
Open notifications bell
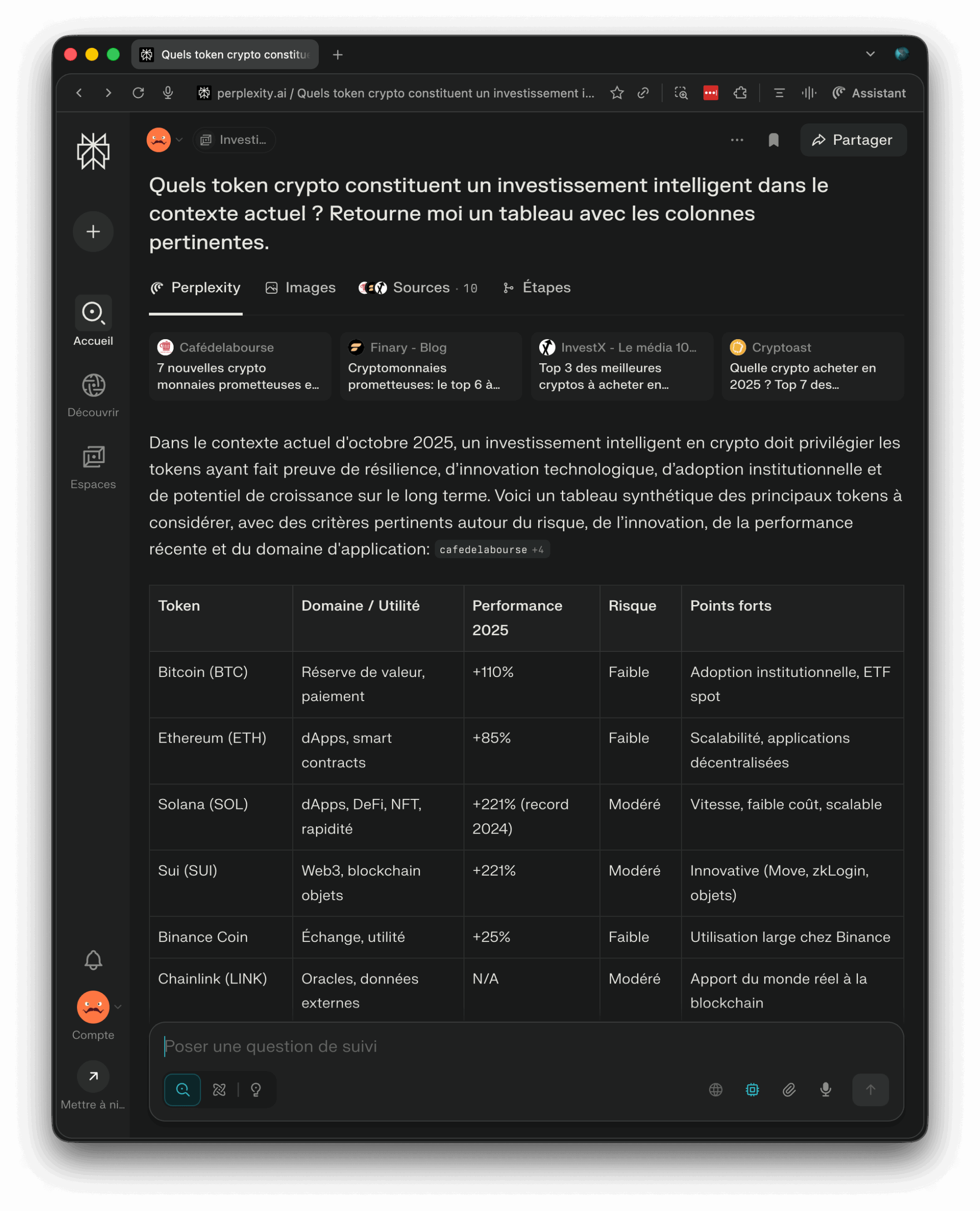coord(93,960)
